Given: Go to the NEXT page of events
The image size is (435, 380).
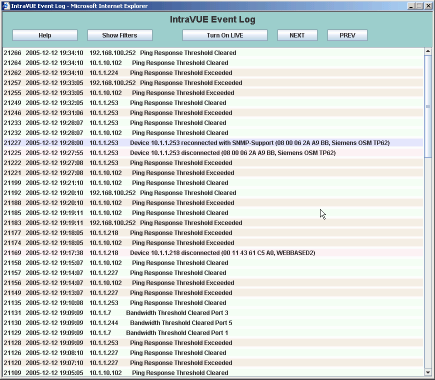Looking at the screenshot, I should (x=297, y=35).
